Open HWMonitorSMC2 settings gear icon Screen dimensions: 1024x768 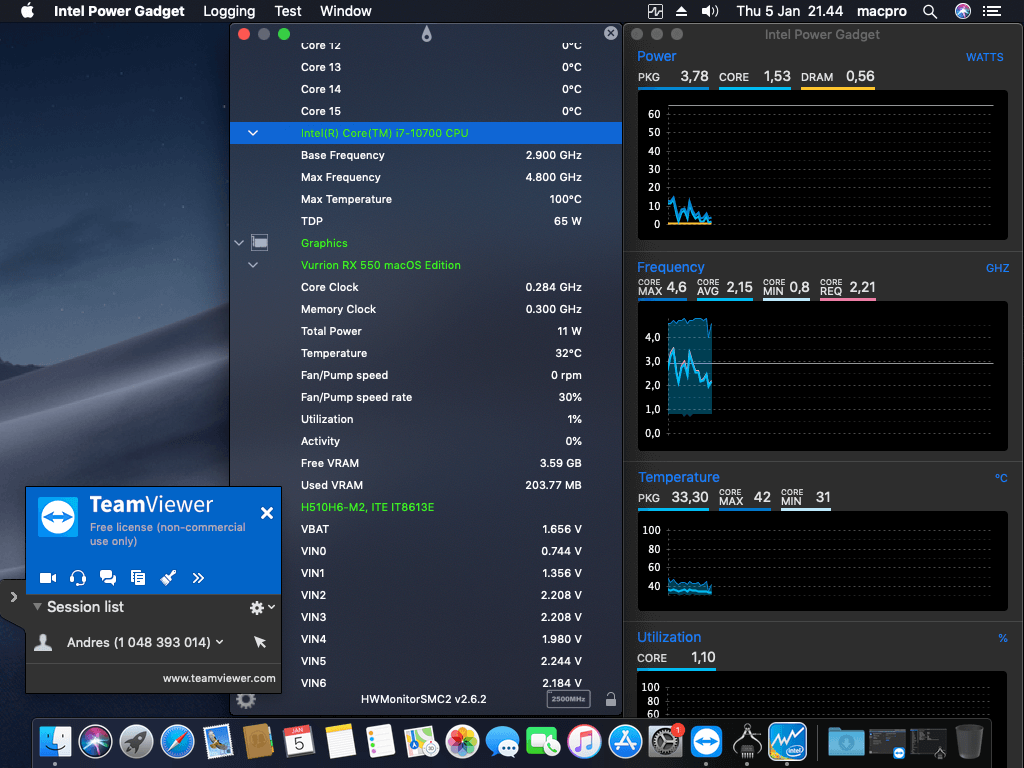246,700
